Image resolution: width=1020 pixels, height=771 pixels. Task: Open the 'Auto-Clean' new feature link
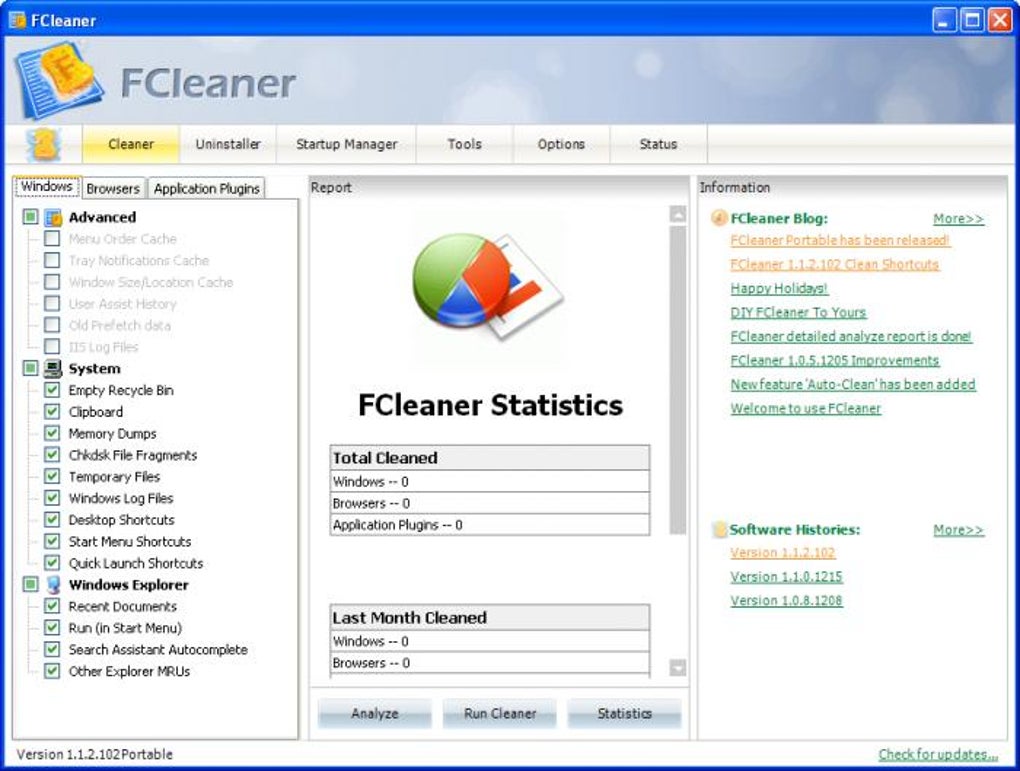[x=853, y=385]
